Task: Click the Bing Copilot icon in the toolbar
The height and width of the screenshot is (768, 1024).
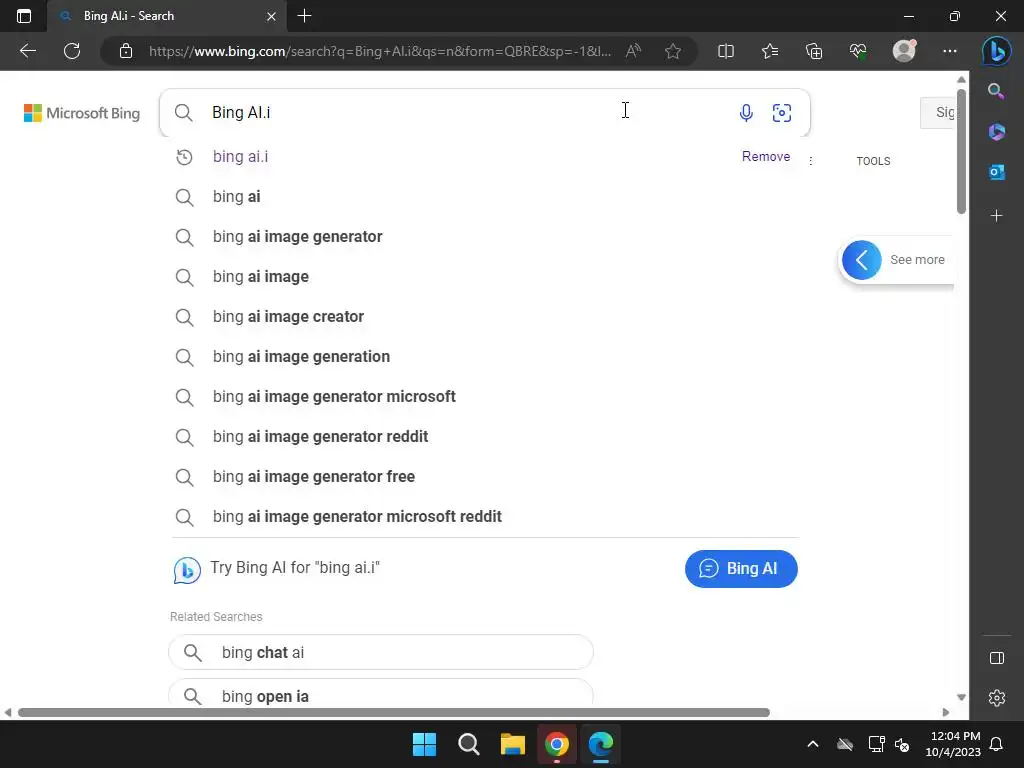Action: click(x=997, y=51)
